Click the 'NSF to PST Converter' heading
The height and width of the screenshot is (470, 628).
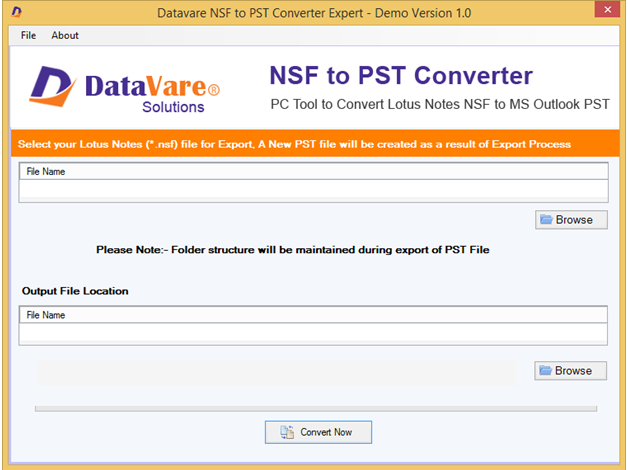click(x=401, y=75)
